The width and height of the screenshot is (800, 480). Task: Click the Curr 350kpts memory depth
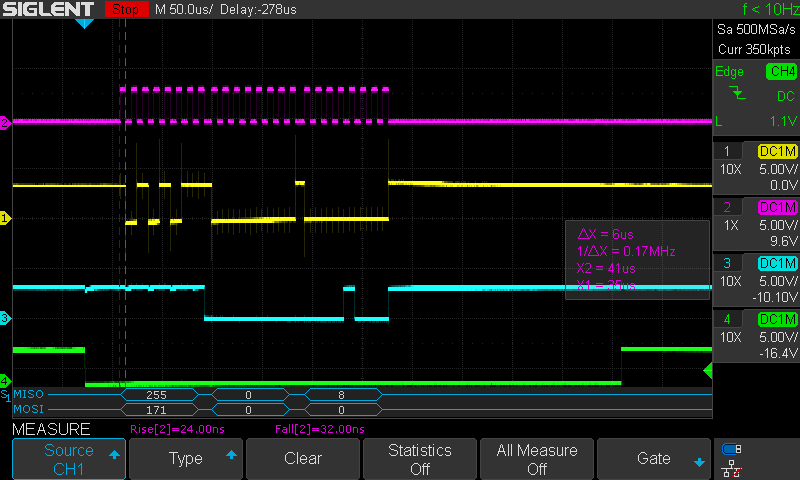[x=754, y=49]
